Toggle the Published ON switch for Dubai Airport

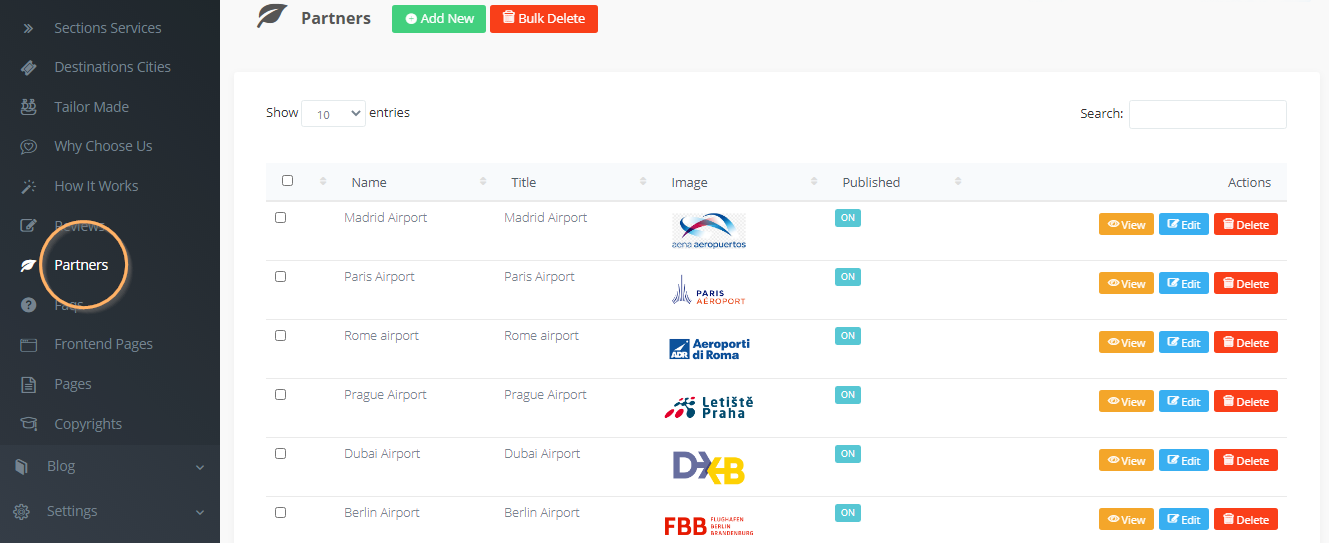coord(848,454)
